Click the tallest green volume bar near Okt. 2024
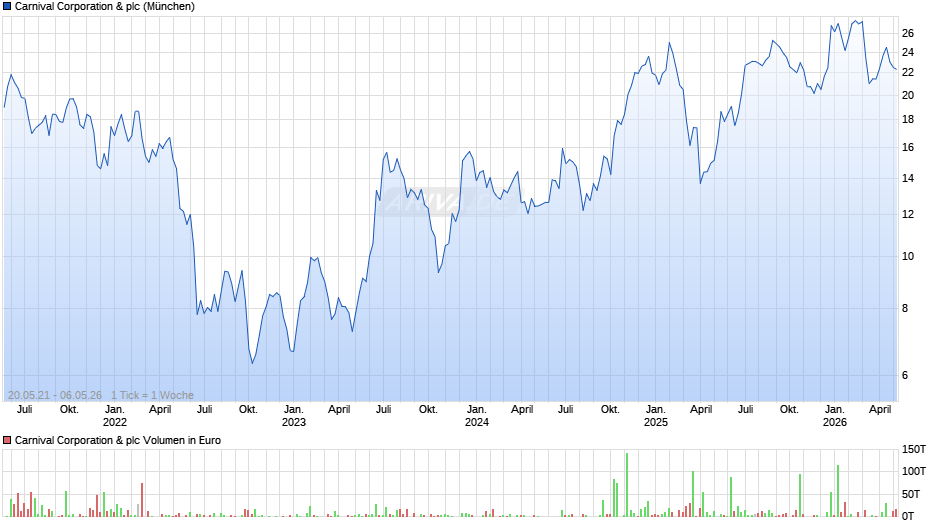Screen dimensions: 940x526 tap(627, 485)
